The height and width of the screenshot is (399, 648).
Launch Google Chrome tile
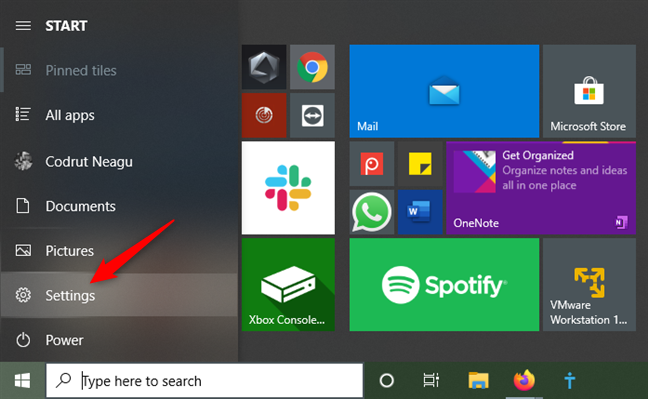coord(312,67)
